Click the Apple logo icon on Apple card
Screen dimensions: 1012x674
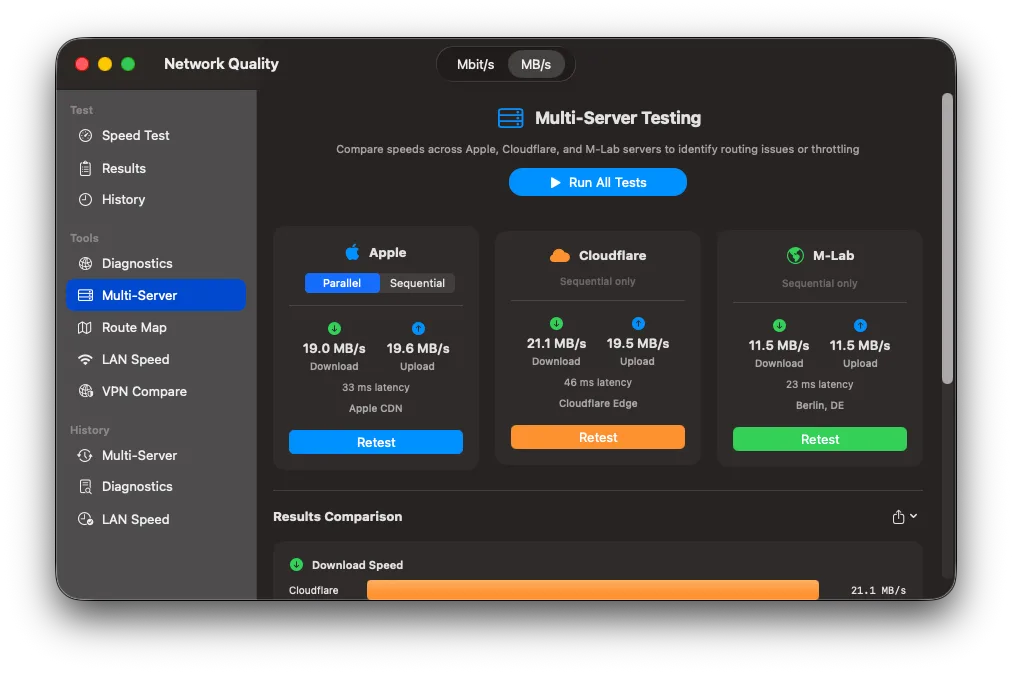352,252
